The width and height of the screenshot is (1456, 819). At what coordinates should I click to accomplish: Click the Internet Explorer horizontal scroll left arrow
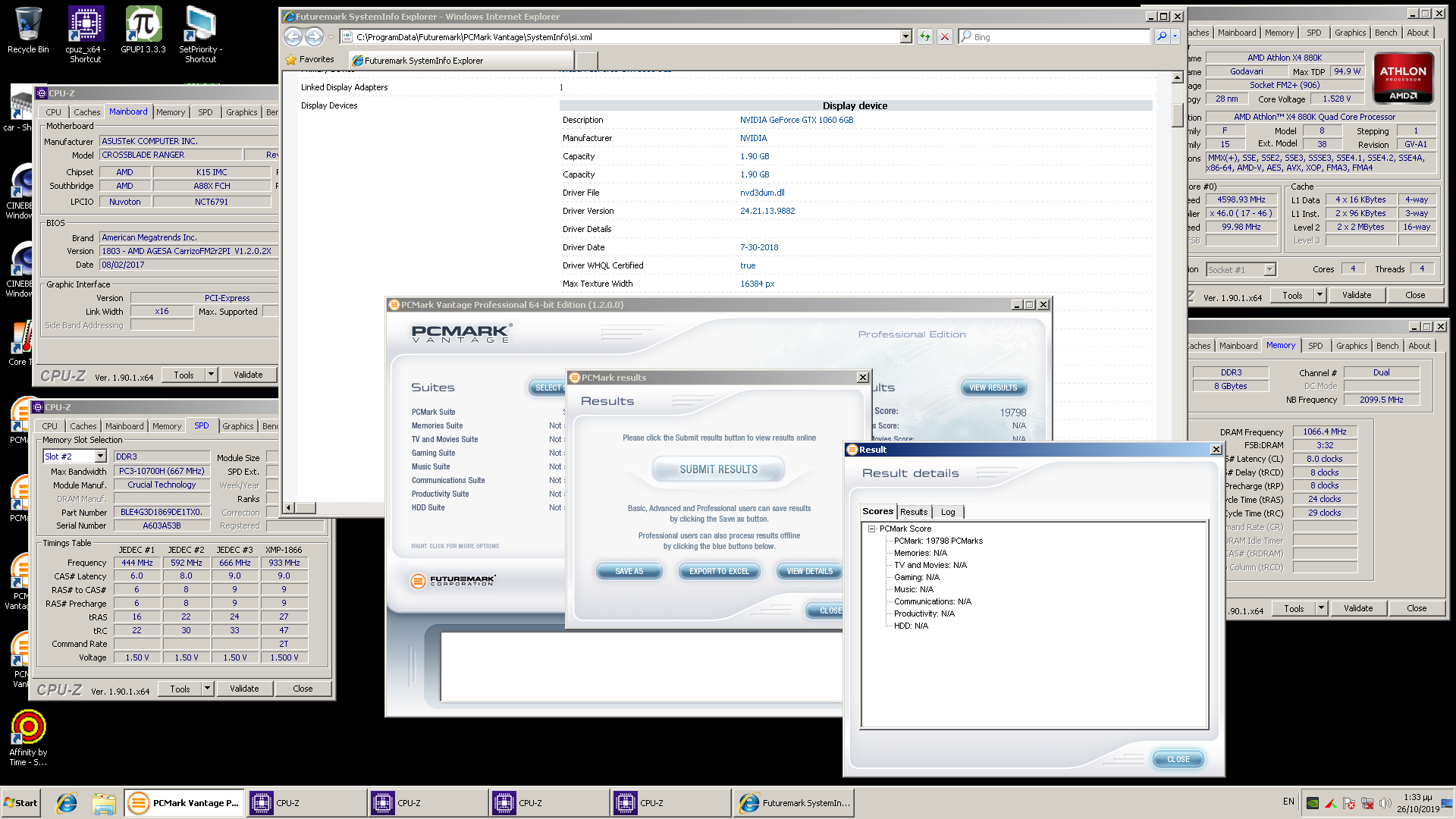pos(288,507)
